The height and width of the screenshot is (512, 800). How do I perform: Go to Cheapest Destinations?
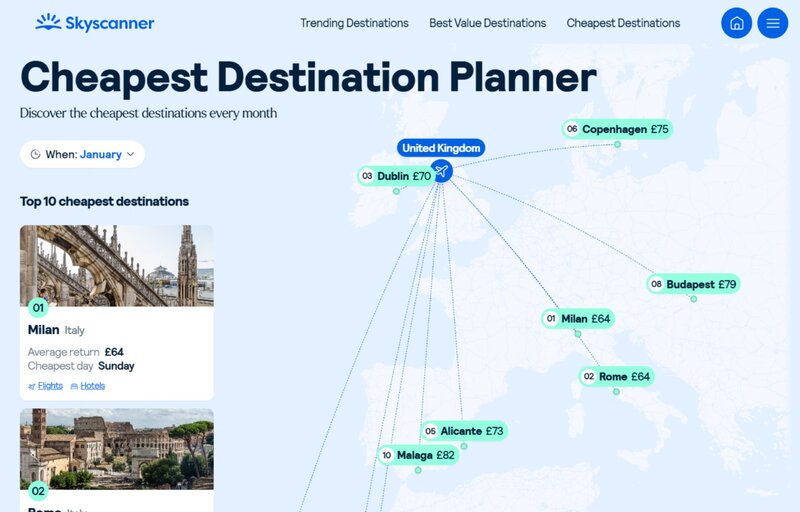click(x=623, y=23)
